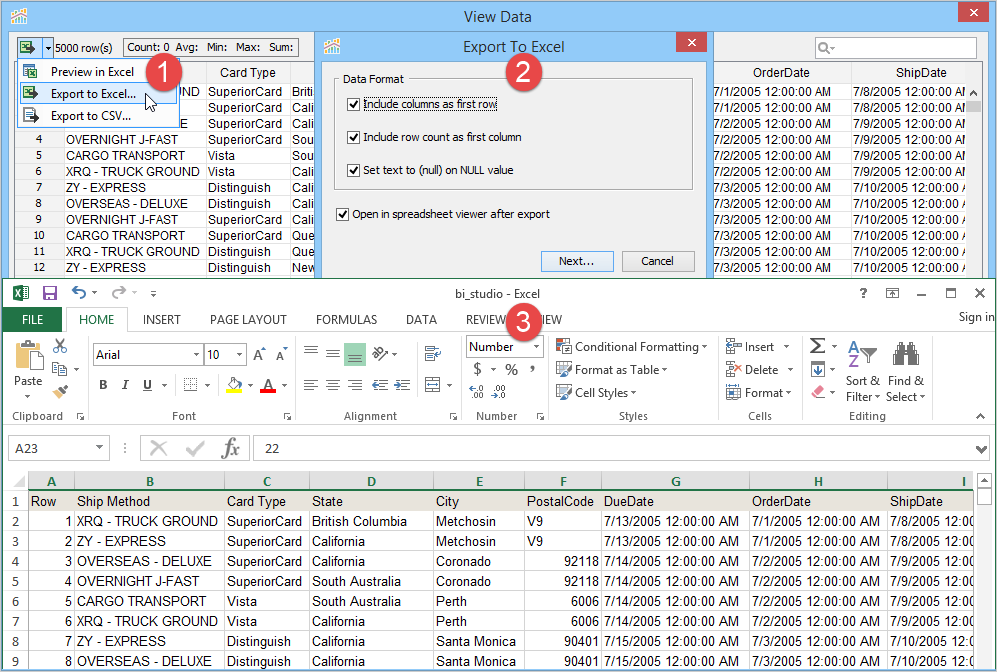Center text horizontally
The height and width of the screenshot is (672, 997).
(333, 385)
